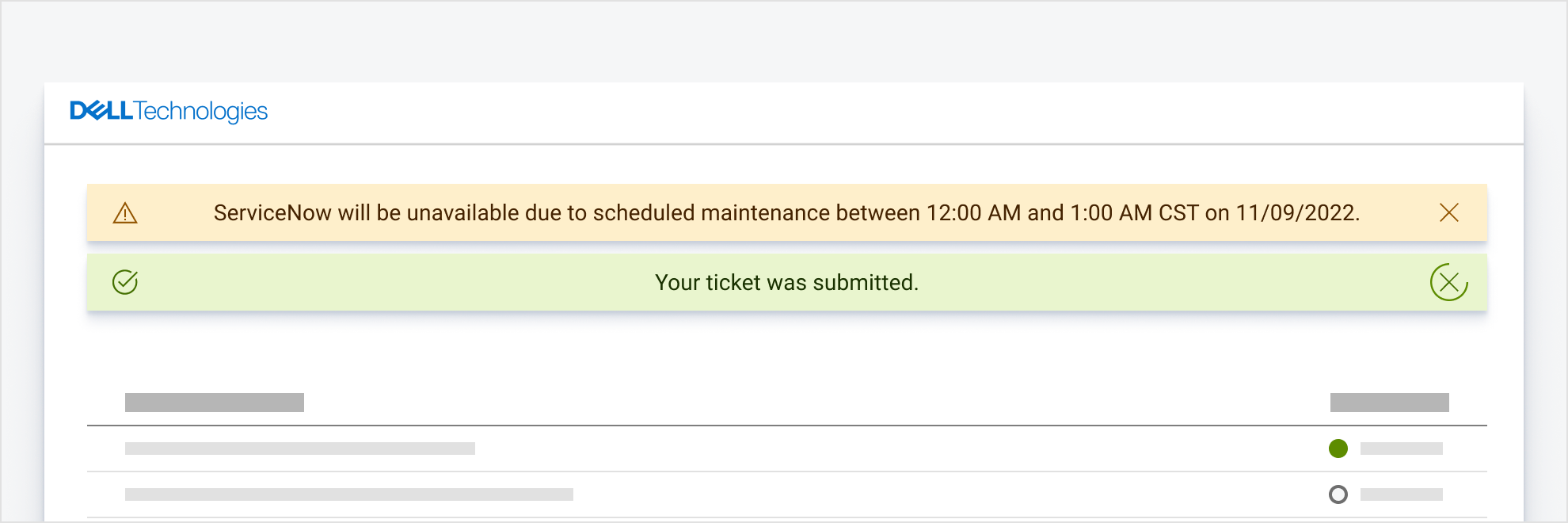Click the word "Technologies" in the header
1568x523 pixels.
coord(201,112)
